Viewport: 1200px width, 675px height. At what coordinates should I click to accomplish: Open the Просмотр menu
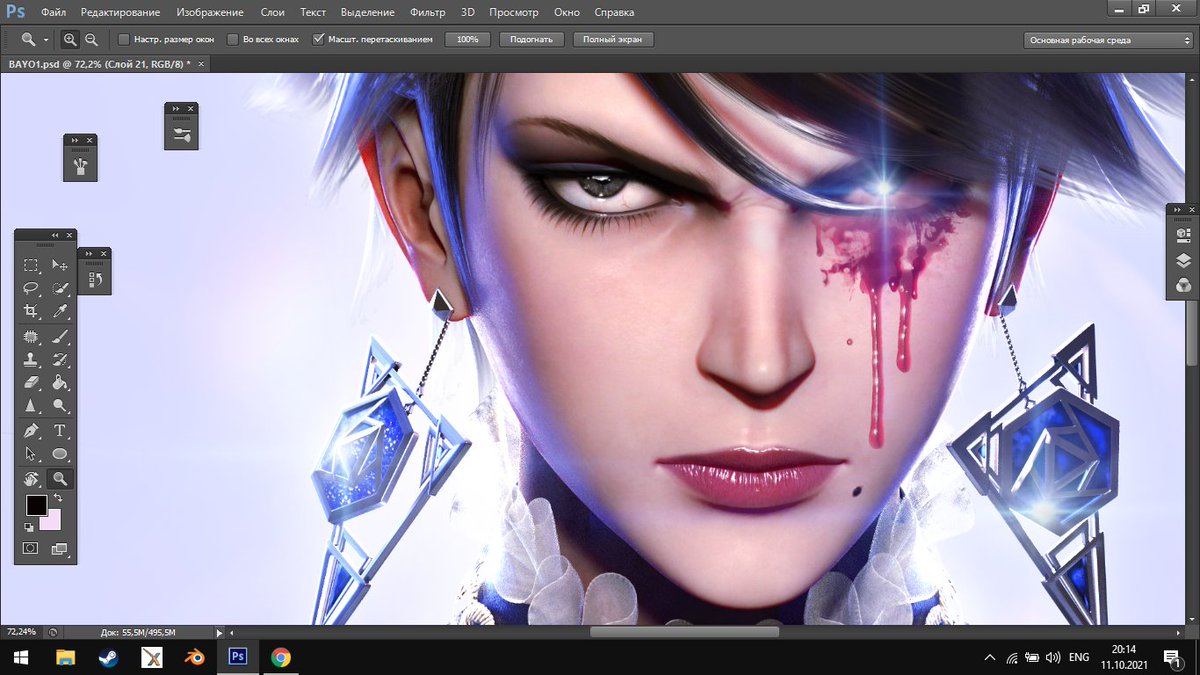(x=514, y=13)
